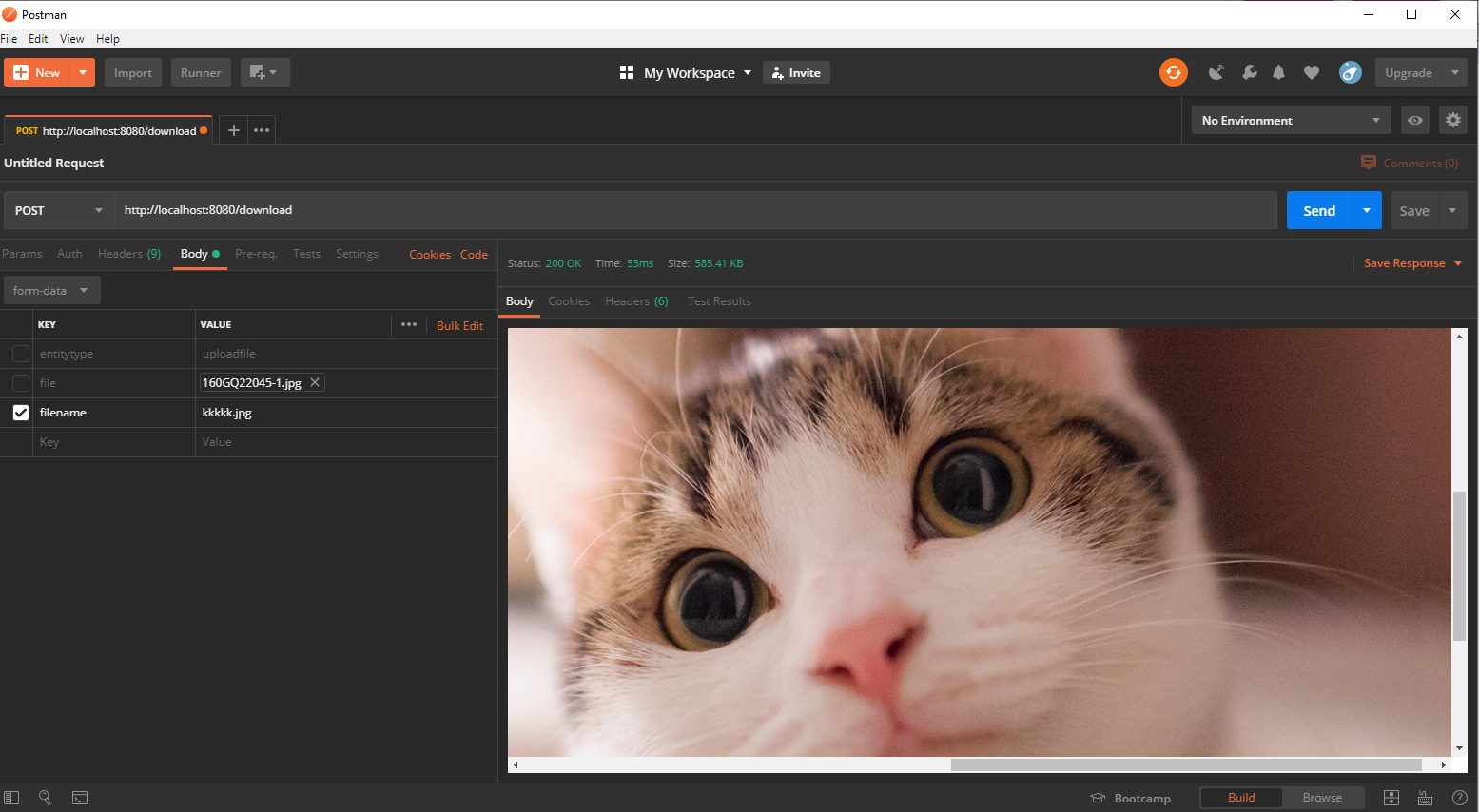Open the Pre-req. tab
Screen dimensions: 1479x812
[256, 254]
